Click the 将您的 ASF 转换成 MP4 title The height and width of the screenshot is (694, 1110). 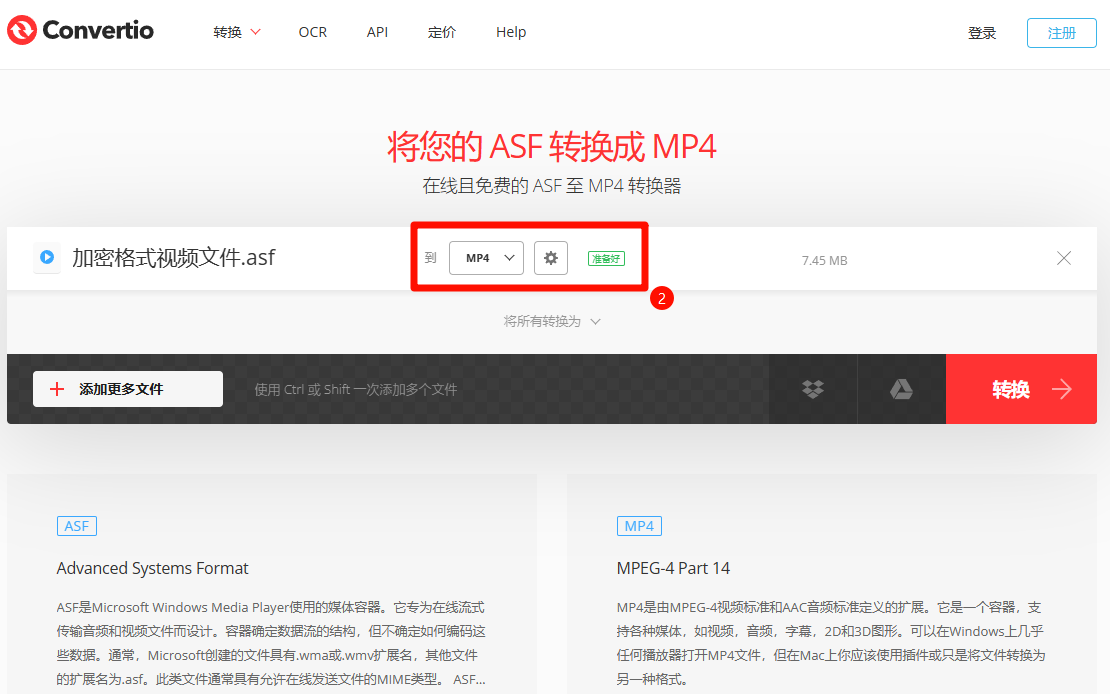pos(552,147)
